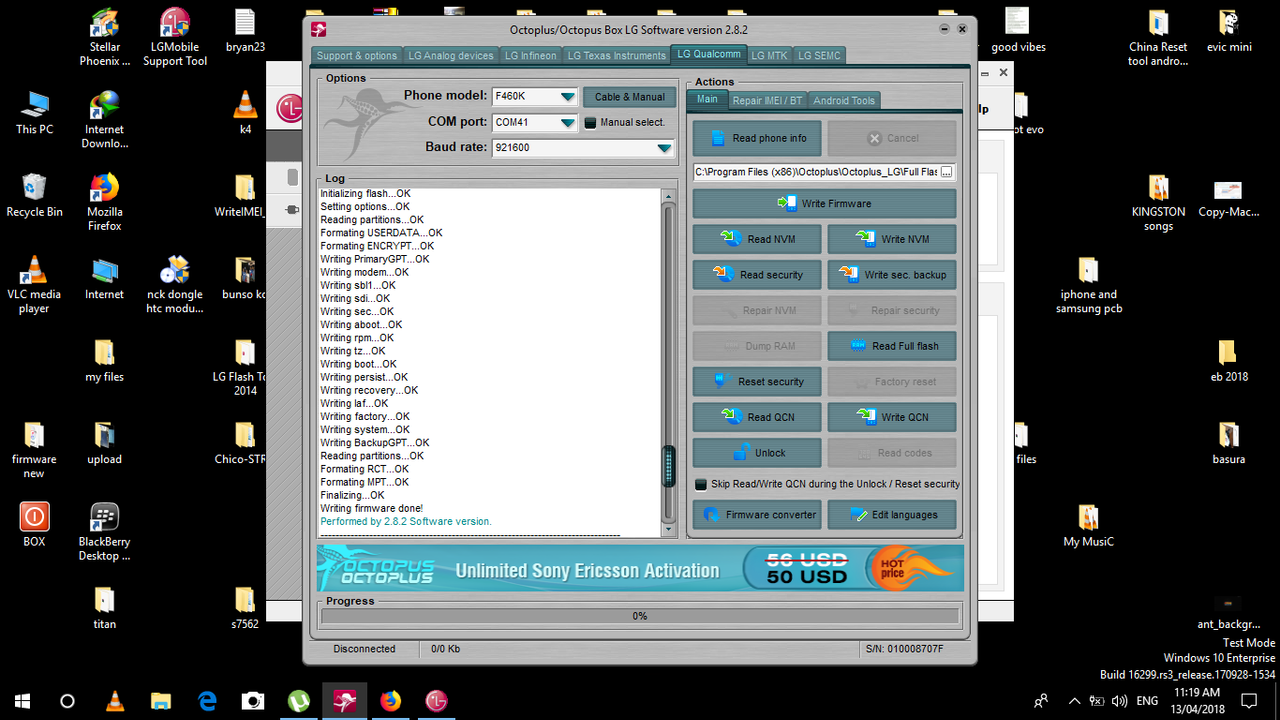Viewport: 1280px width, 720px height.
Task: Click the Read Full flash button
Action: coord(892,346)
